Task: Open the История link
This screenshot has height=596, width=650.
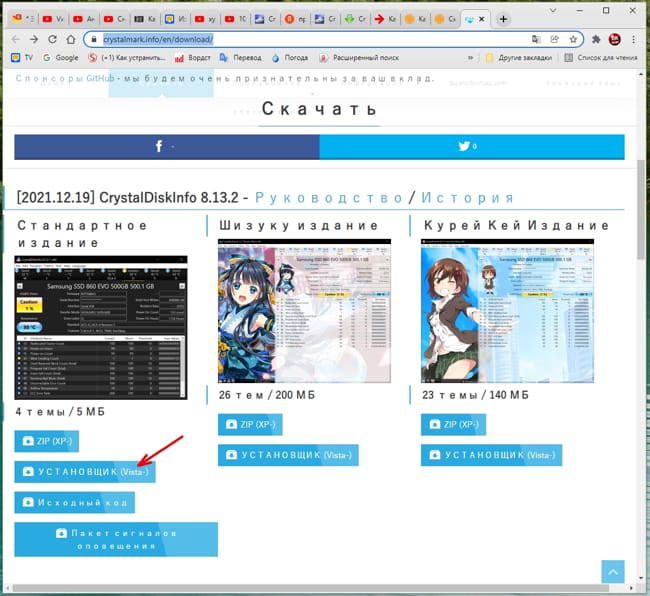Action: click(x=468, y=198)
